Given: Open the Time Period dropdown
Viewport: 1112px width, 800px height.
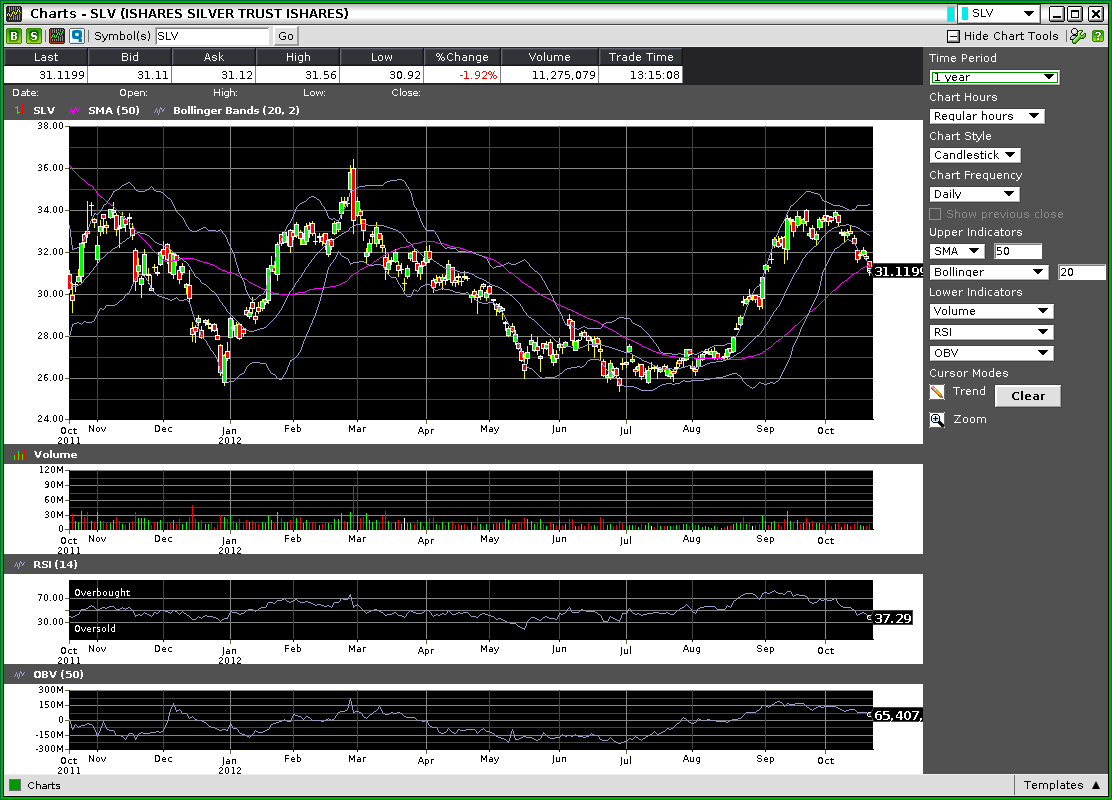Looking at the screenshot, I should click(x=994, y=77).
